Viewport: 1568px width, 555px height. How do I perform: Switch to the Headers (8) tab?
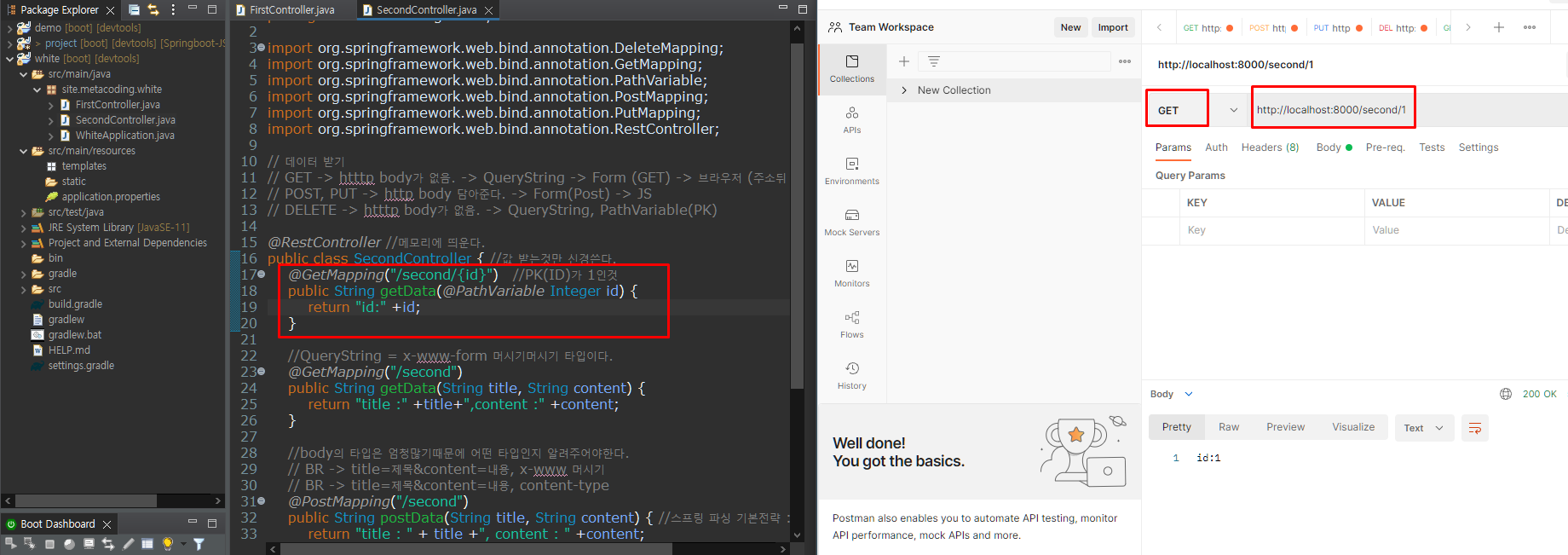coord(1270,147)
